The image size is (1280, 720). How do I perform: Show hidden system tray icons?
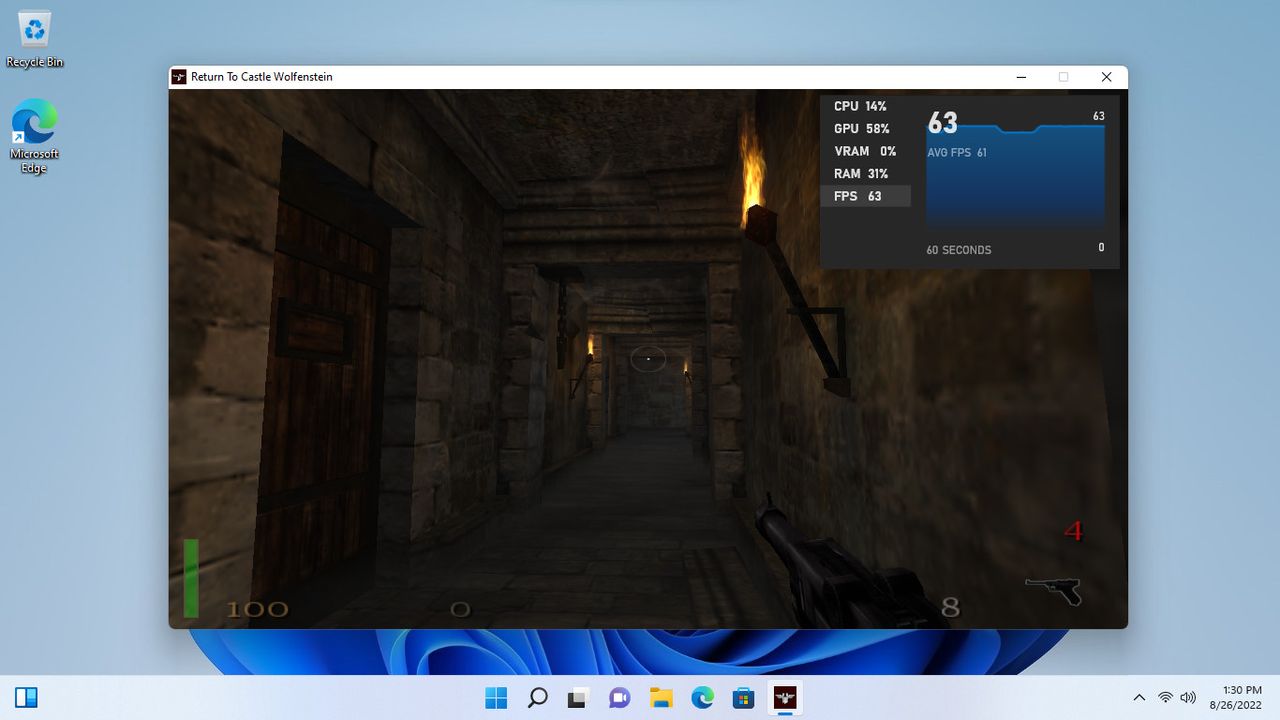click(x=1139, y=698)
